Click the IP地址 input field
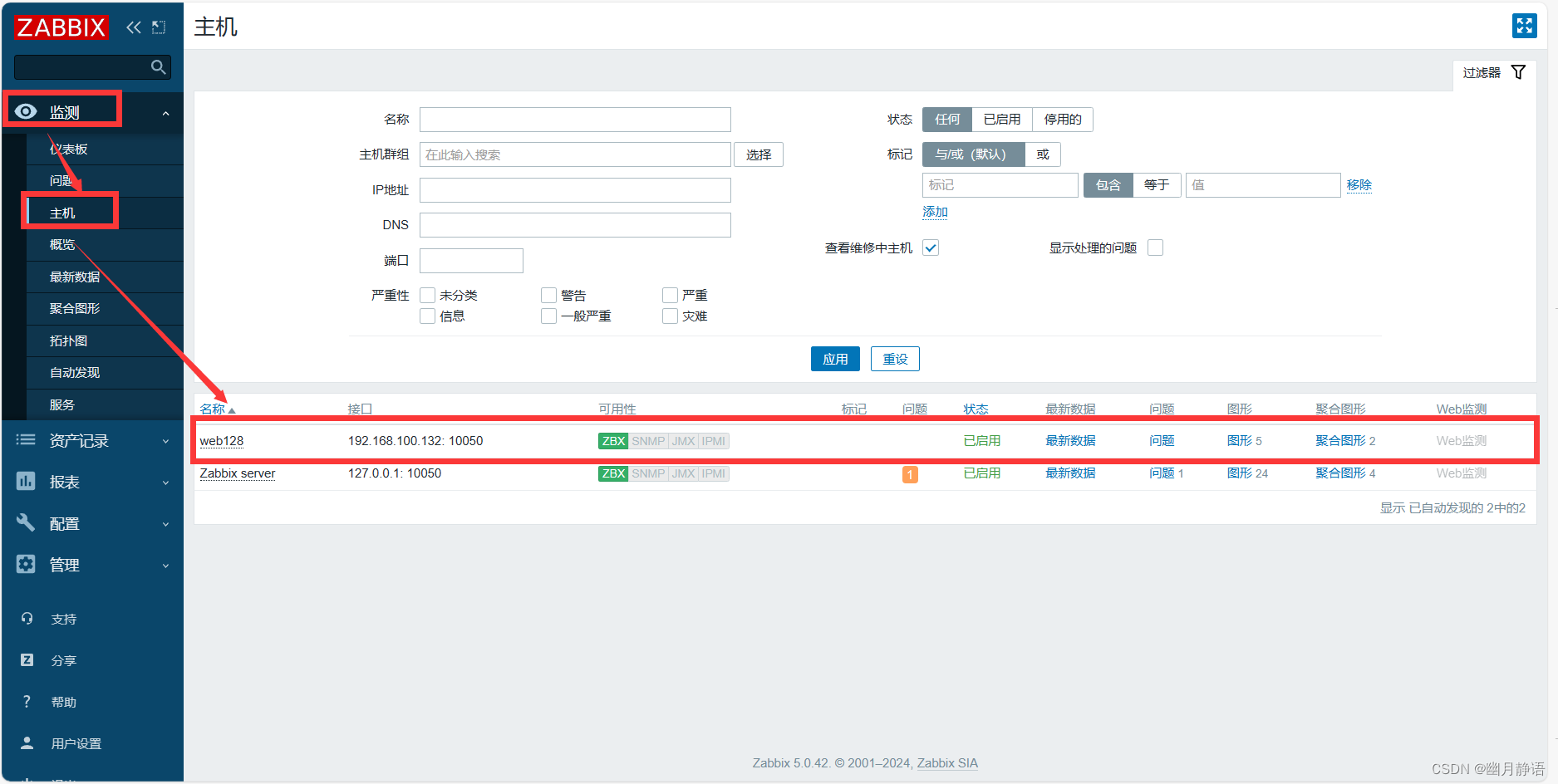Screen dimensions: 1558x784 [x=575, y=190]
